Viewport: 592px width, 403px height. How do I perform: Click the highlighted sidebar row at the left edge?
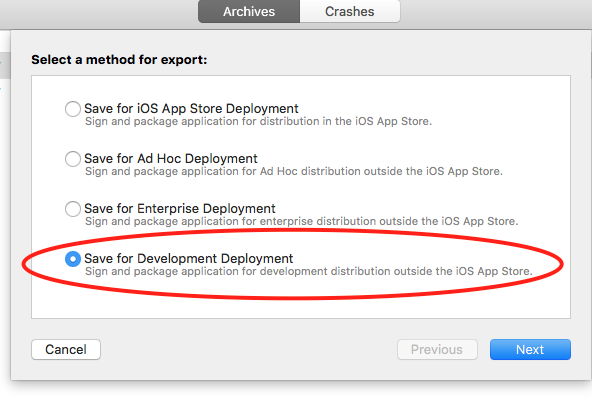pos(5,66)
